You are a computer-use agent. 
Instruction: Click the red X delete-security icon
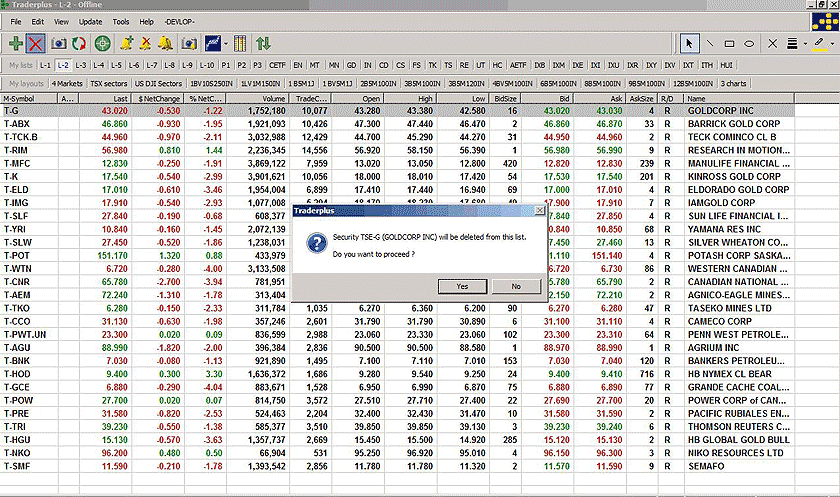pyautogui.click(x=35, y=43)
